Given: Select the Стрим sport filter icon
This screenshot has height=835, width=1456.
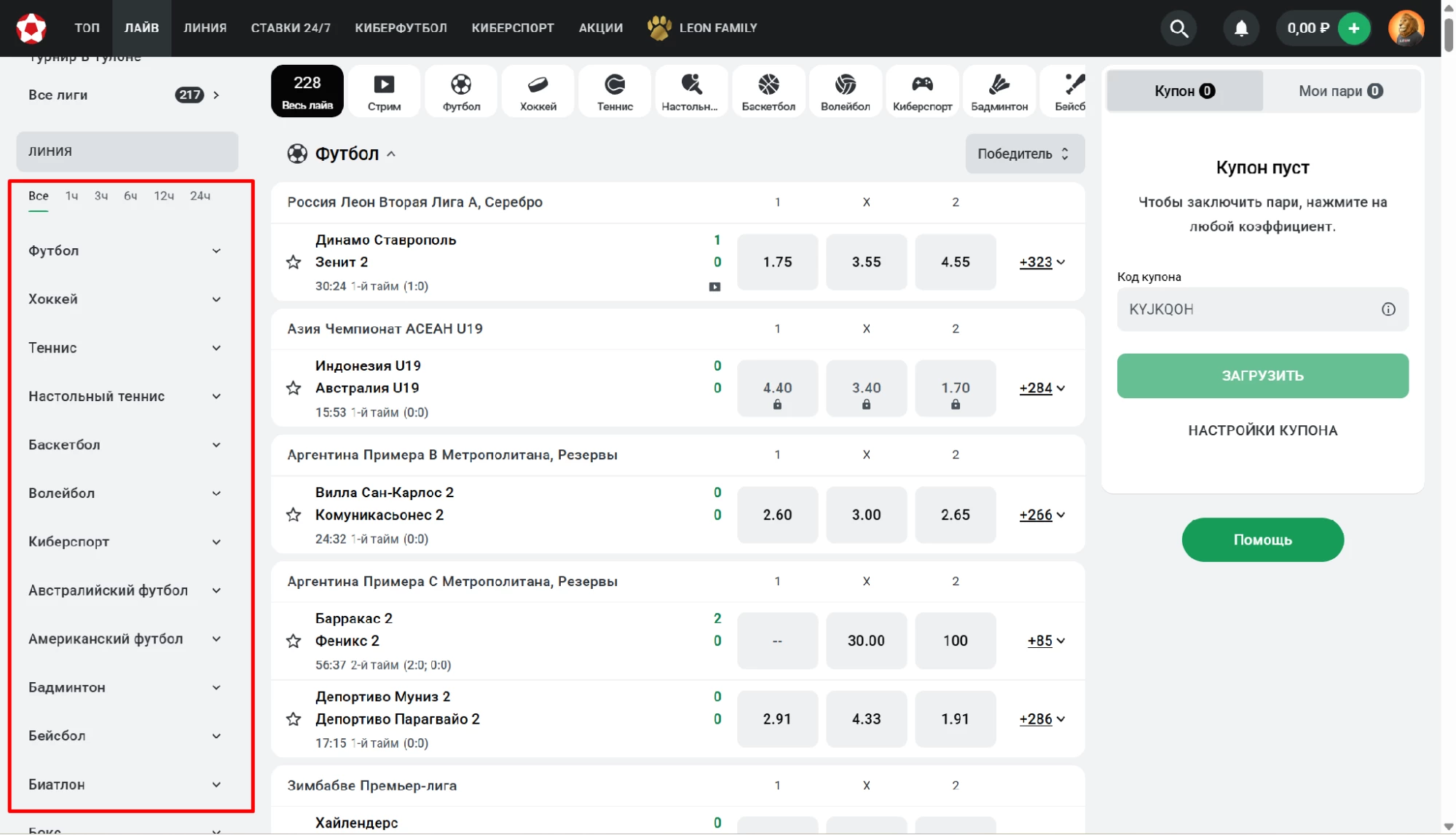Looking at the screenshot, I should [384, 91].
